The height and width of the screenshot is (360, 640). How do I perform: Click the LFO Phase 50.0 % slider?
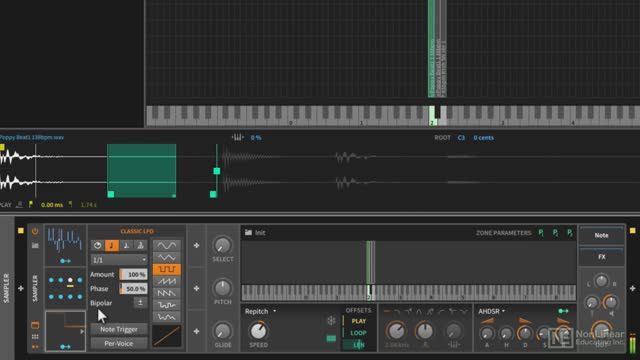(133, 289)
